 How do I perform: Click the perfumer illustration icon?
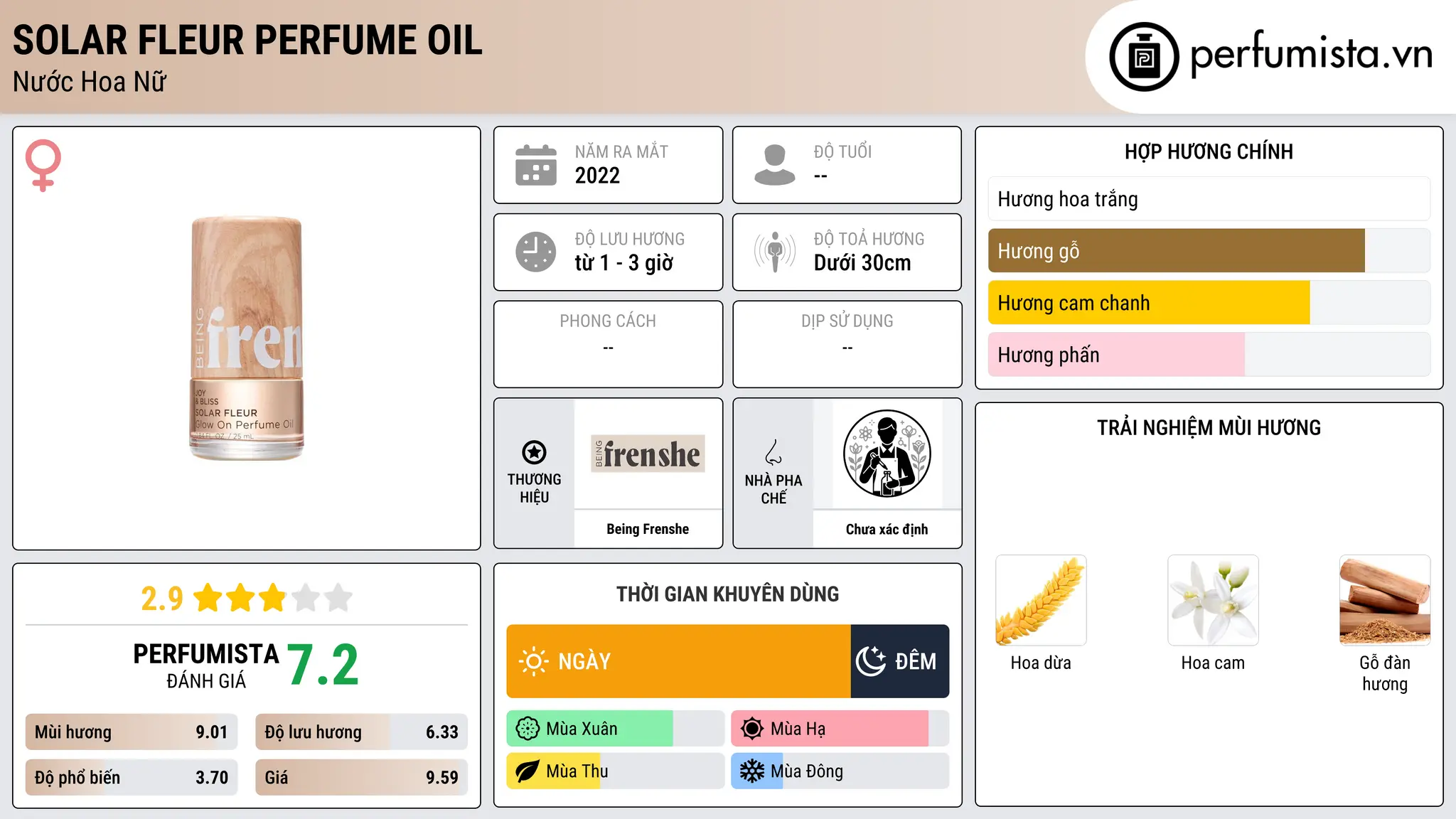887,454
